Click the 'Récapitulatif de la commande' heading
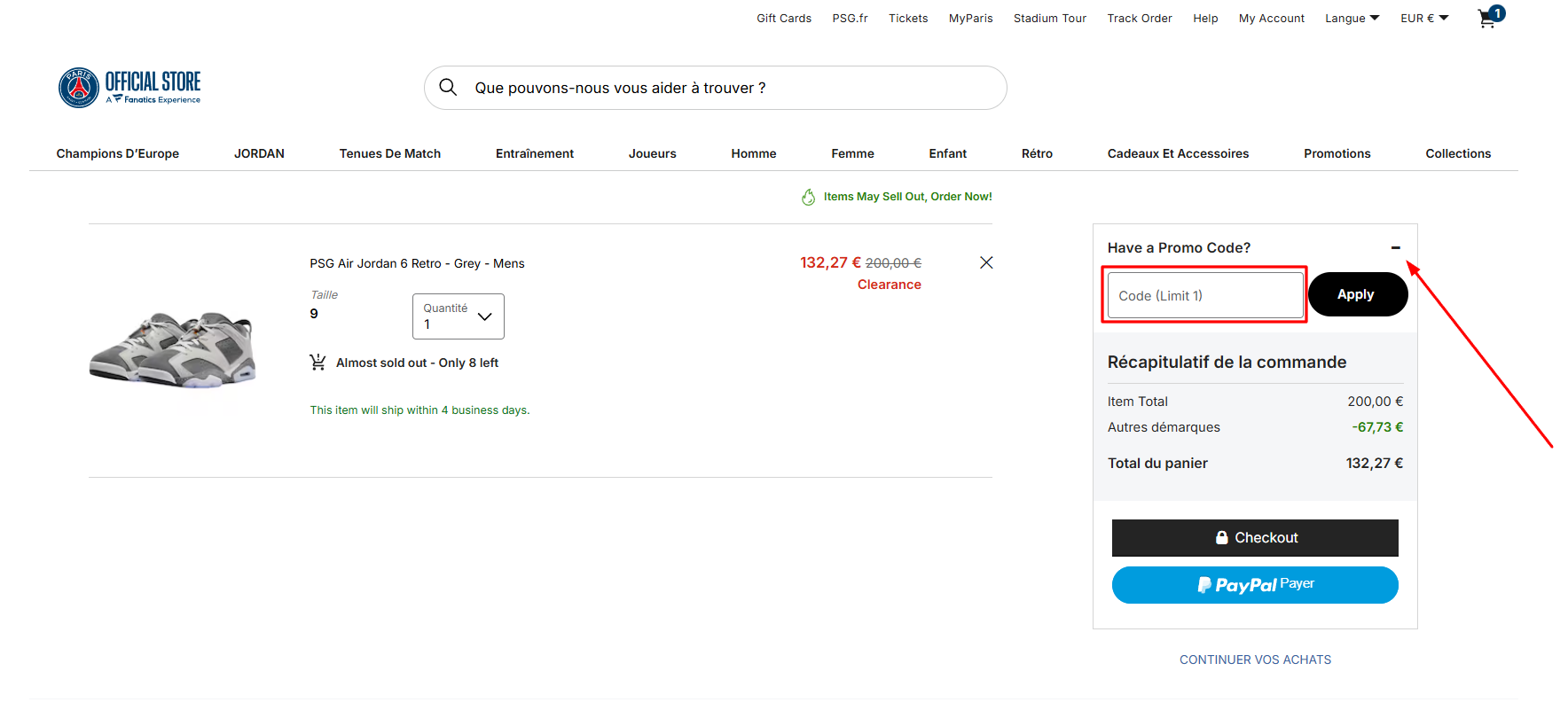The width and height of the screenshot is (1568, 718). pyautogui.click(x=1227, y=362)
